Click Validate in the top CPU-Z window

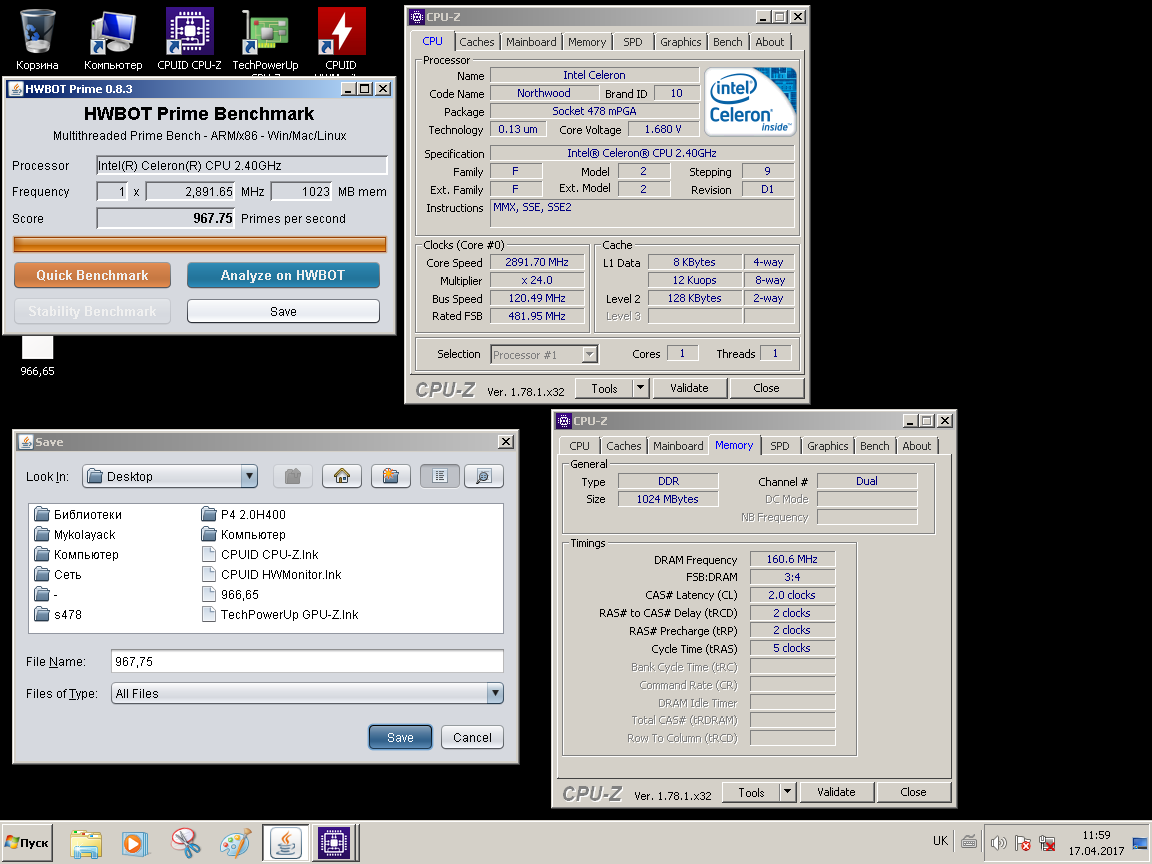689,388
